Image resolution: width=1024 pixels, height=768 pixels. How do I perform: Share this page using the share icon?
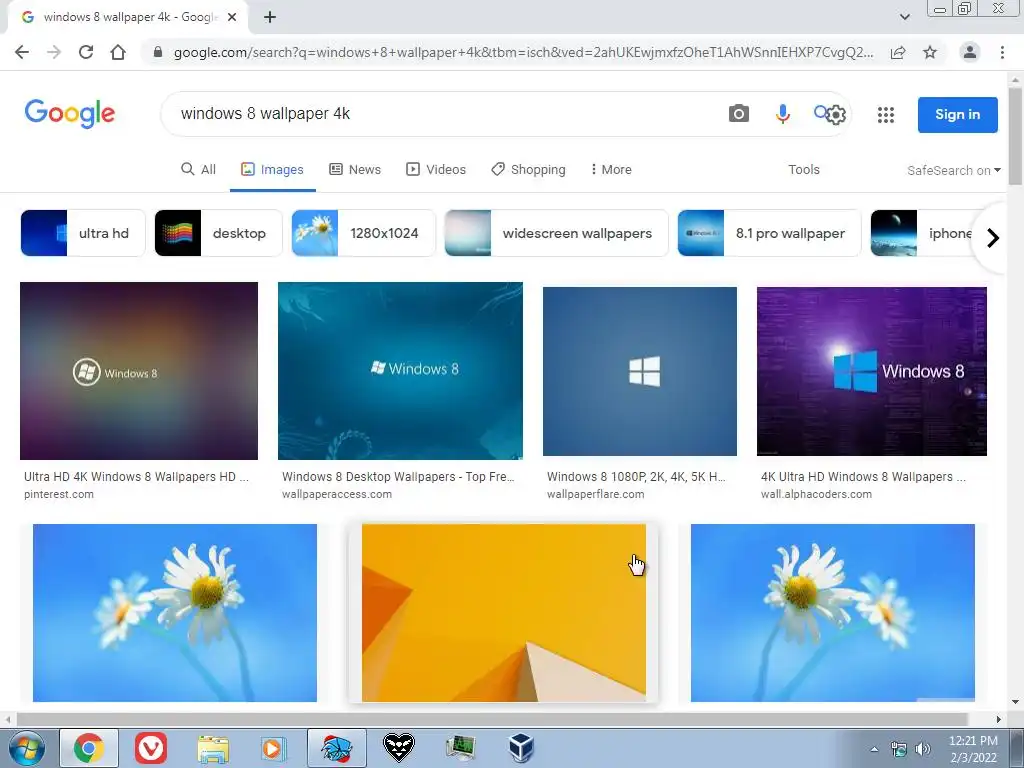[898, 52]
